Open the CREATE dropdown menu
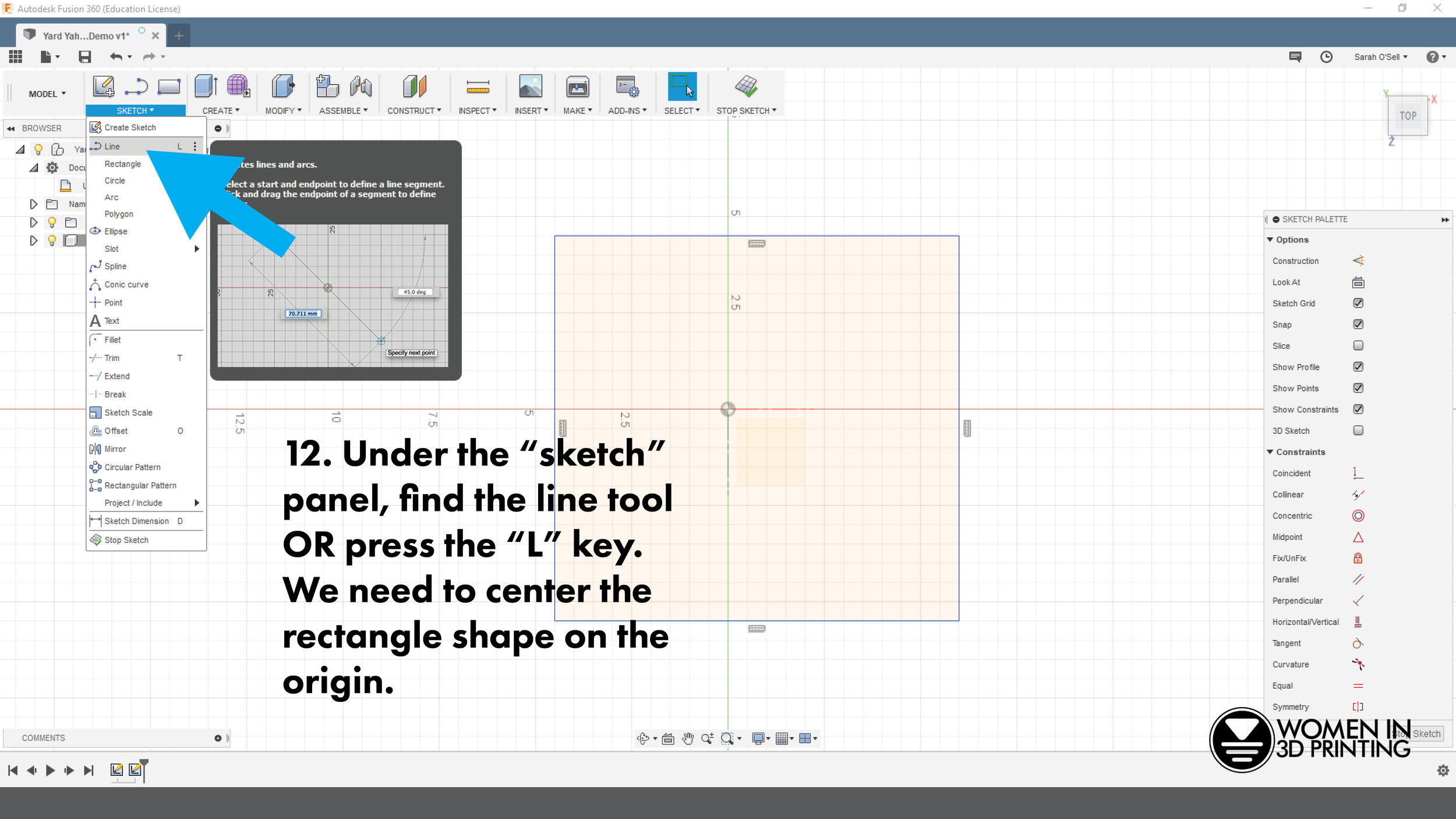This screenshot has width=1456, height=819. click(x=221, y=111)
